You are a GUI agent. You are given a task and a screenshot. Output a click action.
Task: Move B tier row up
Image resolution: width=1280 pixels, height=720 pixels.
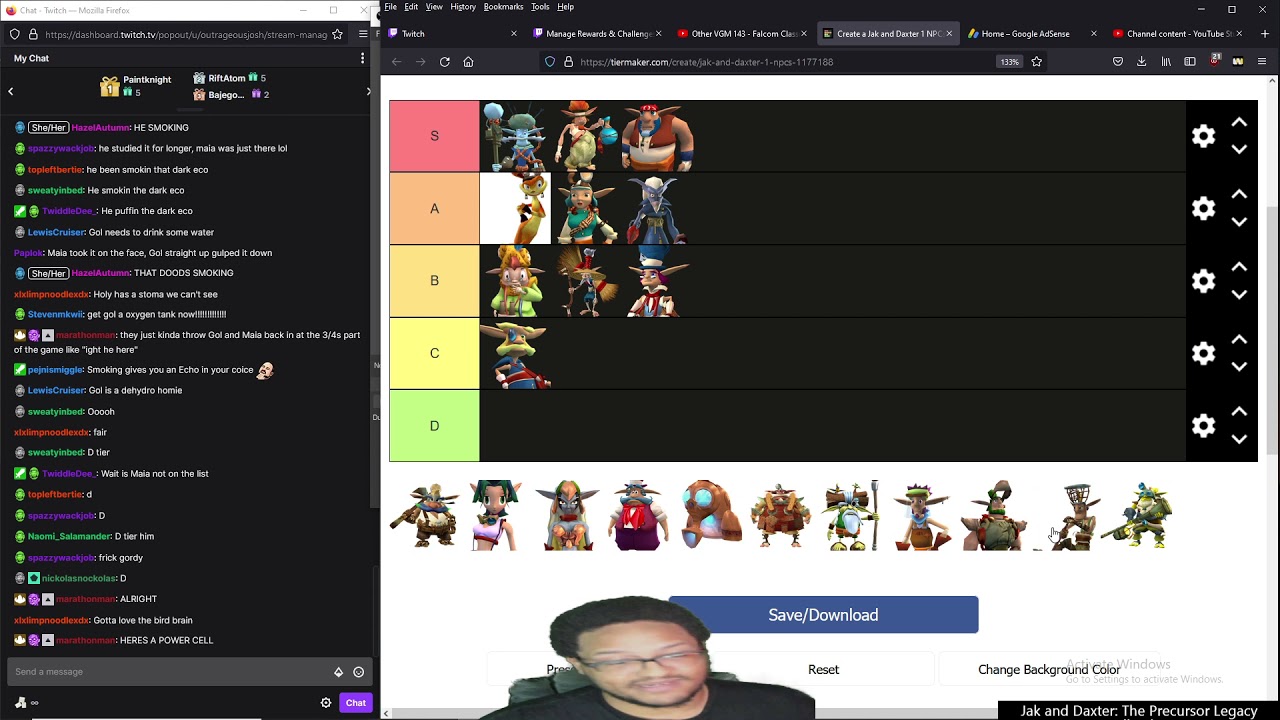1239,267
